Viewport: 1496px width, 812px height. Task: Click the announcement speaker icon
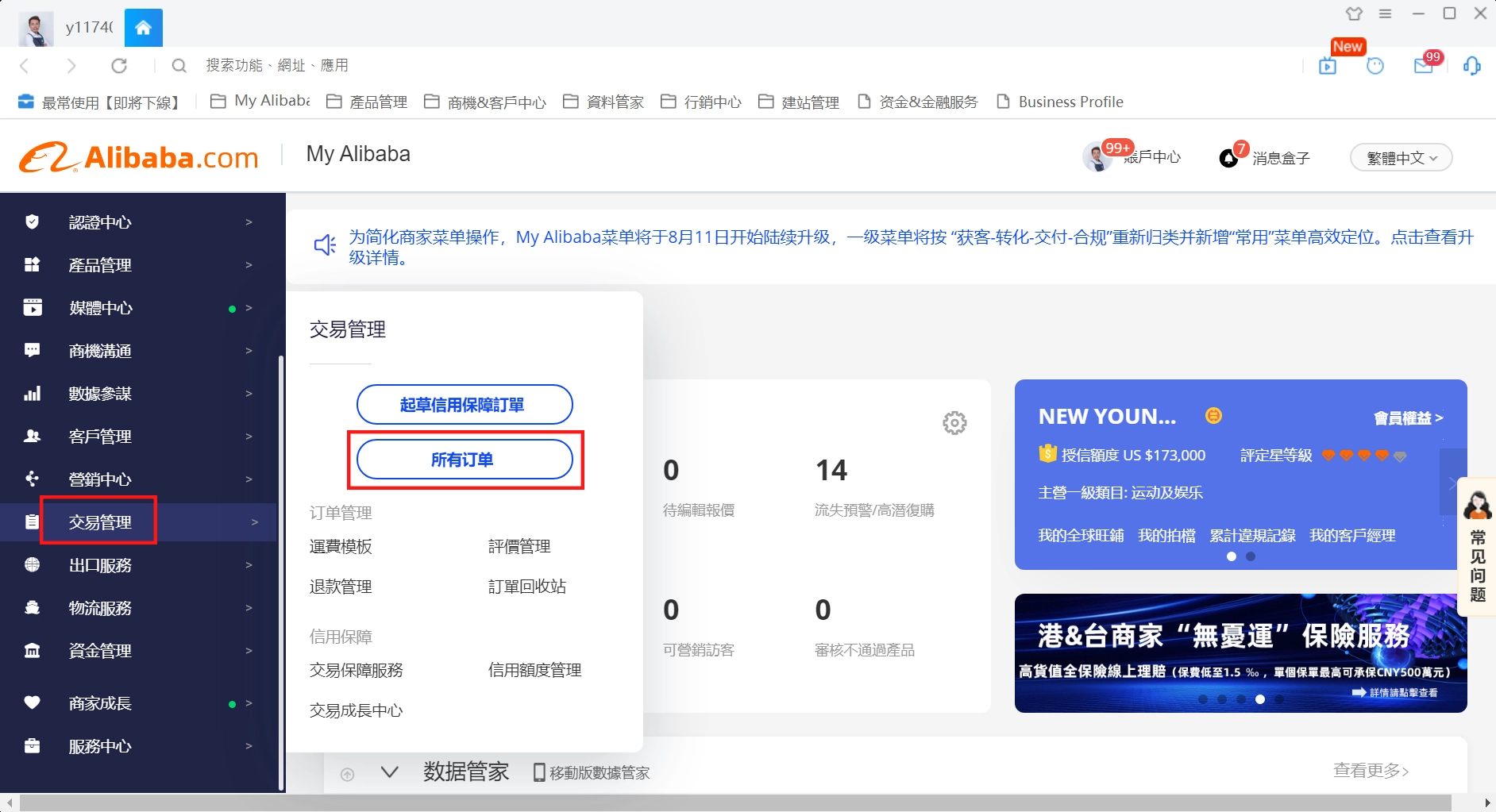point(325,245)
